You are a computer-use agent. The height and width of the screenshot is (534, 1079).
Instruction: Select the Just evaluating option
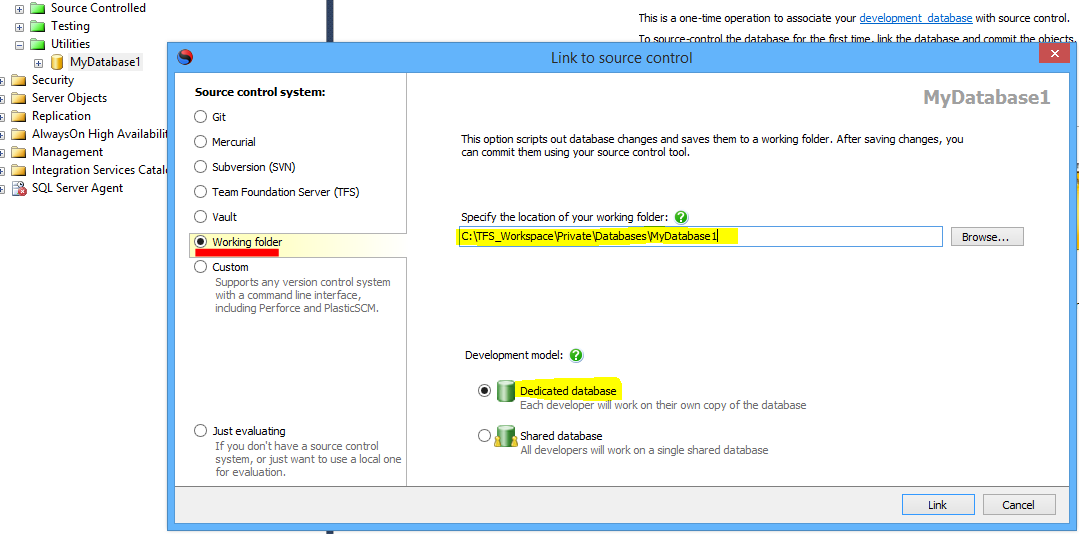[201, 431]
